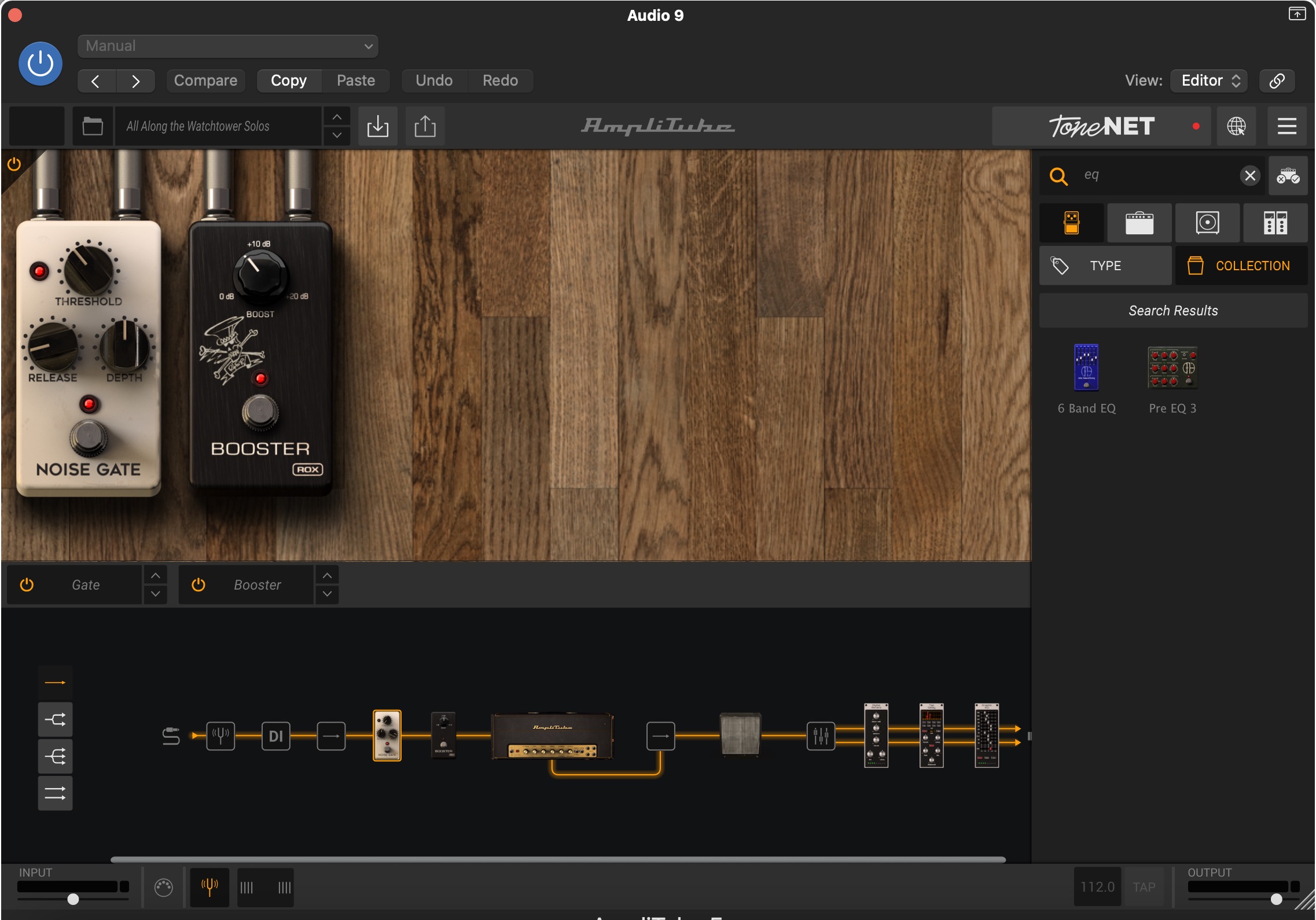Image resolution: width=1316 pixels, height=920 pixels.
Task: Select parallel signal chain routing
Action: pos(55,793)
